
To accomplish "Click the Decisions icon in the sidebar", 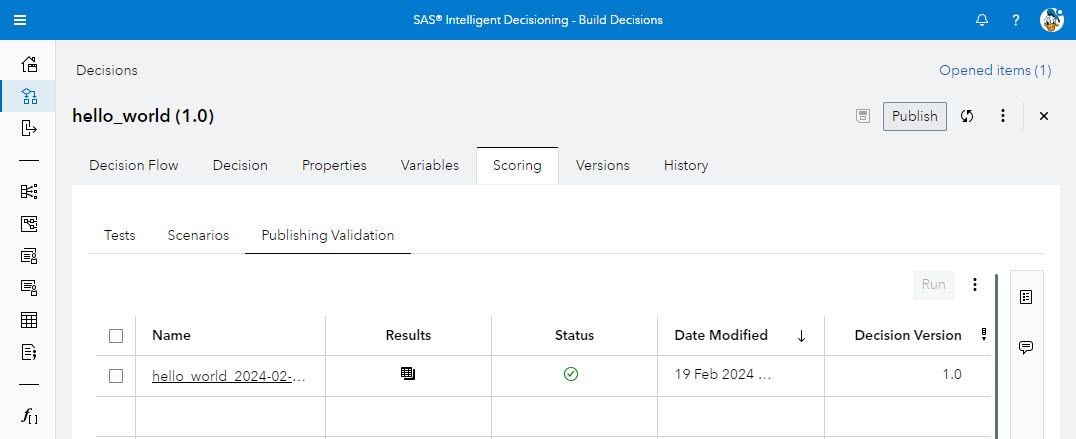I will pyautogui.click(x=29, y=96).
